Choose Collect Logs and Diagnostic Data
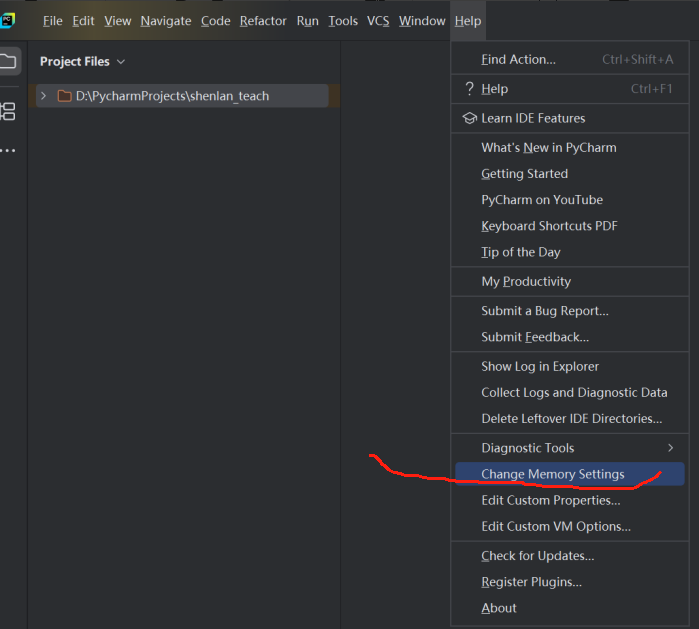 pos(570,392)
